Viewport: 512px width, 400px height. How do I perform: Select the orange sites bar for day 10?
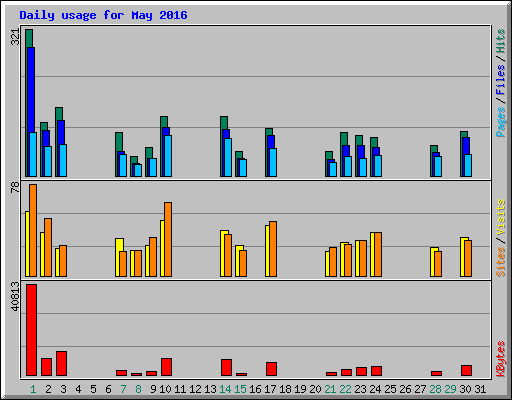(168, 239)
